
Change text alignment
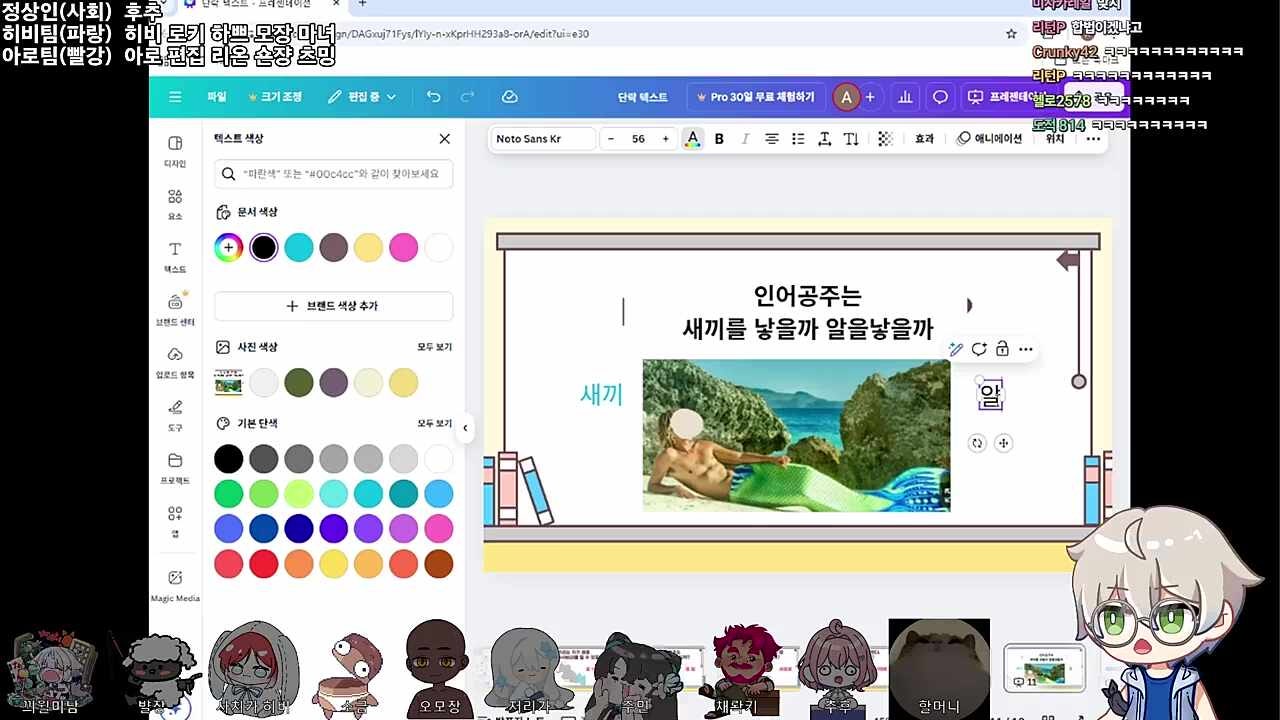pyautogui.click(x=772, y=139)
